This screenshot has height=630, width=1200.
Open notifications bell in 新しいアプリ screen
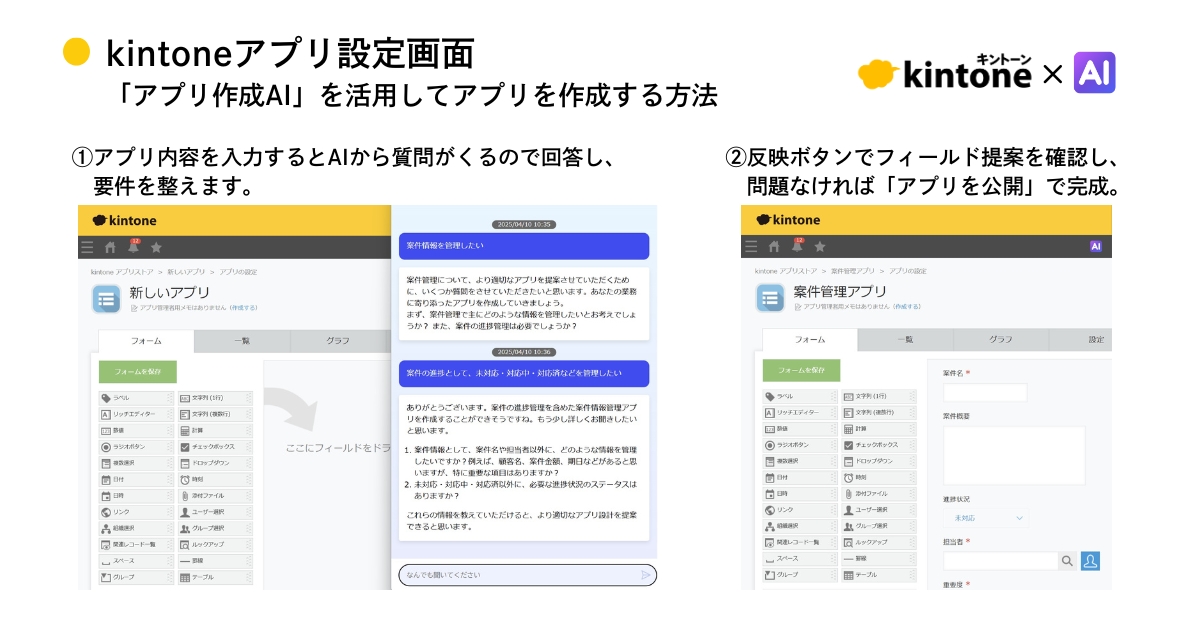click(x=133, y=246)
